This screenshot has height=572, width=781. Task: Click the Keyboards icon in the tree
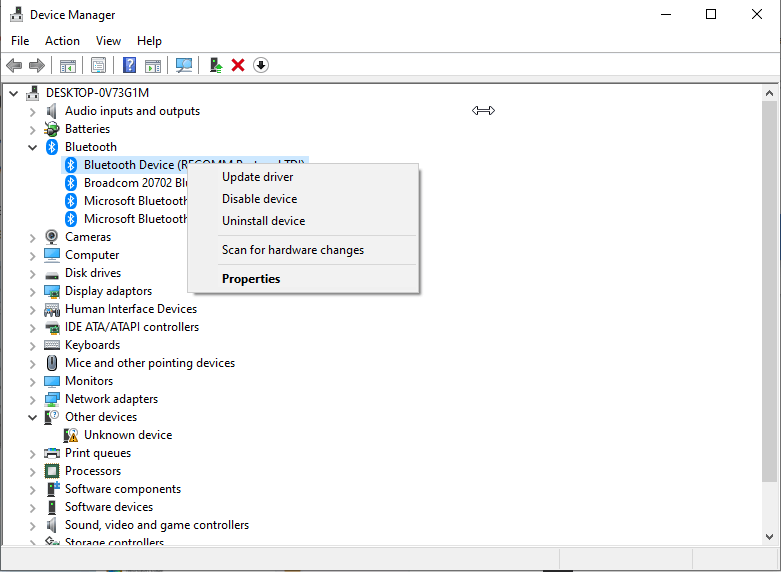52,345
